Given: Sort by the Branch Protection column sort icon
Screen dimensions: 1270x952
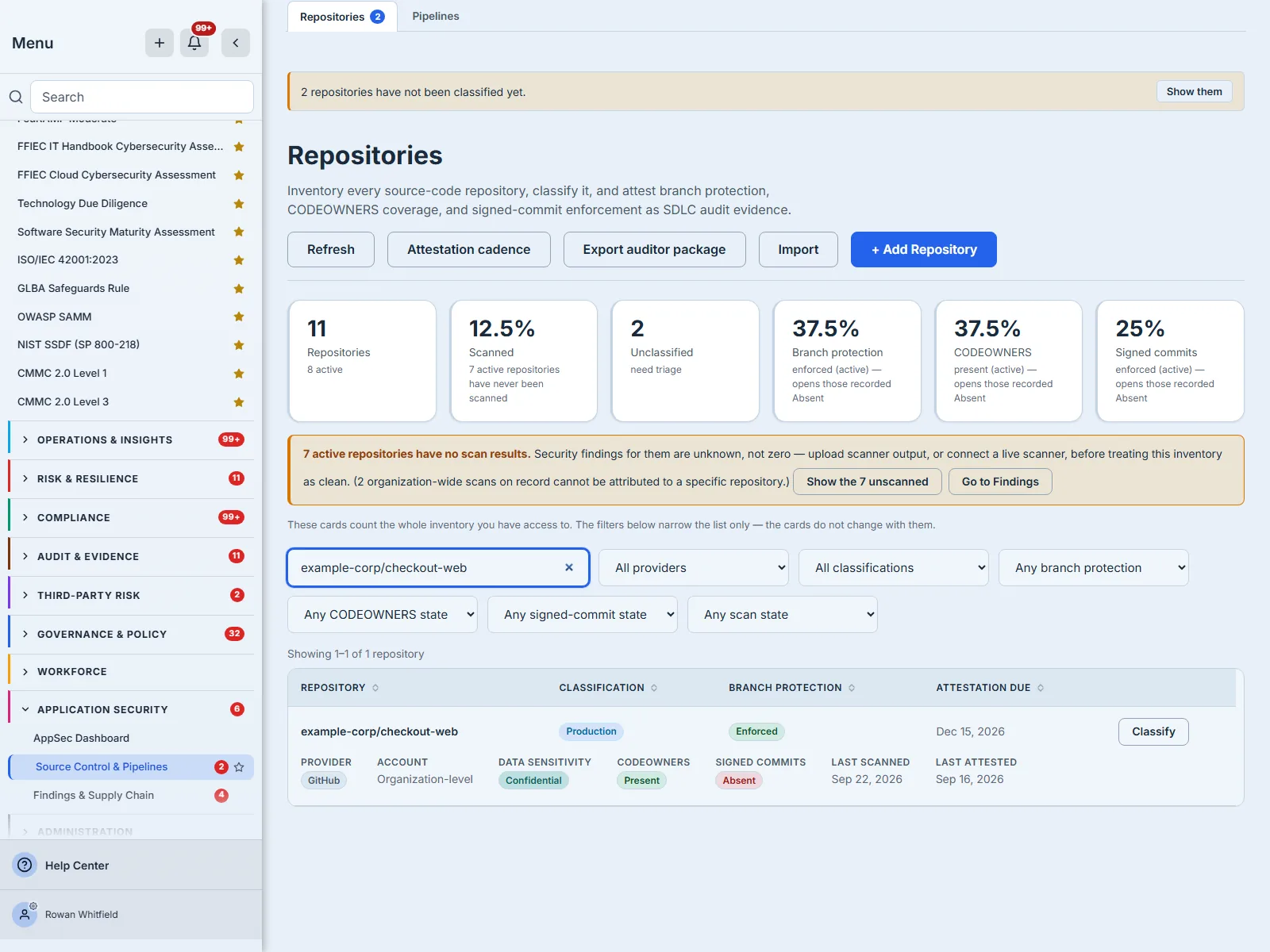Looking at the screenshot, I should [852, 688].
